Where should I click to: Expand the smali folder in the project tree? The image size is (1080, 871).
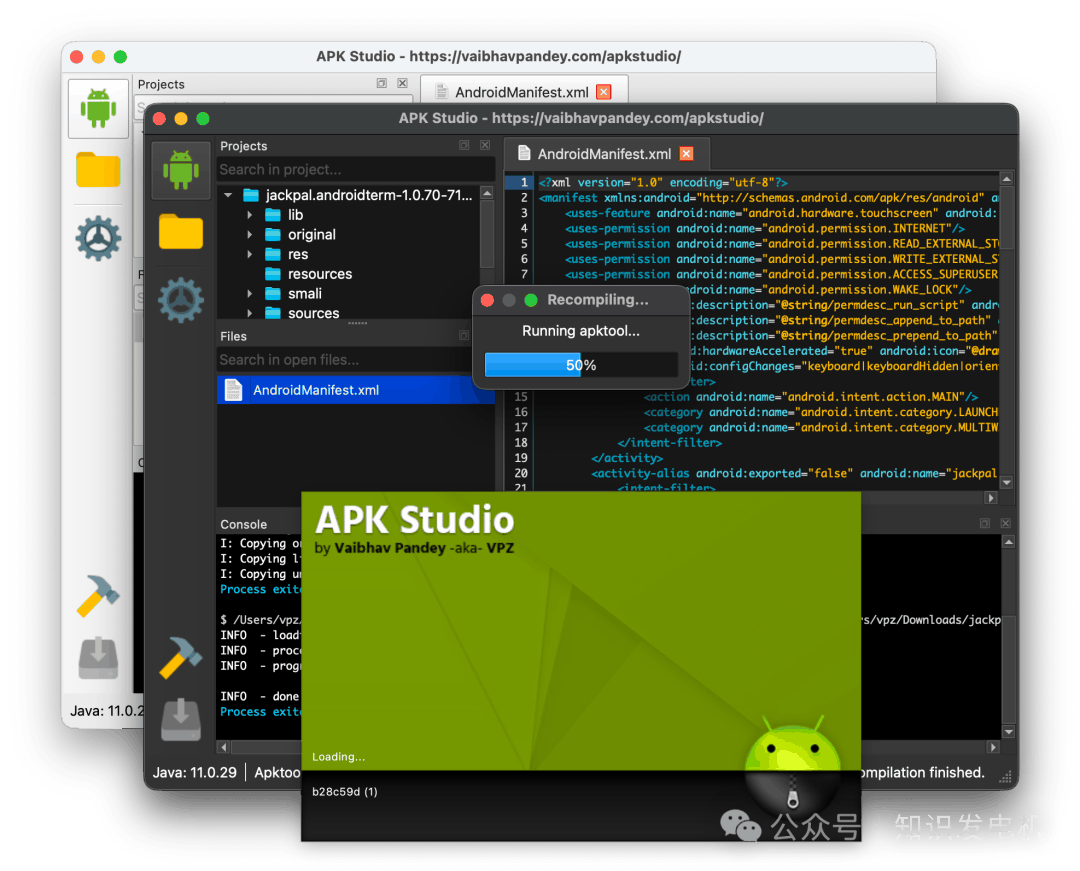(250, 294)
